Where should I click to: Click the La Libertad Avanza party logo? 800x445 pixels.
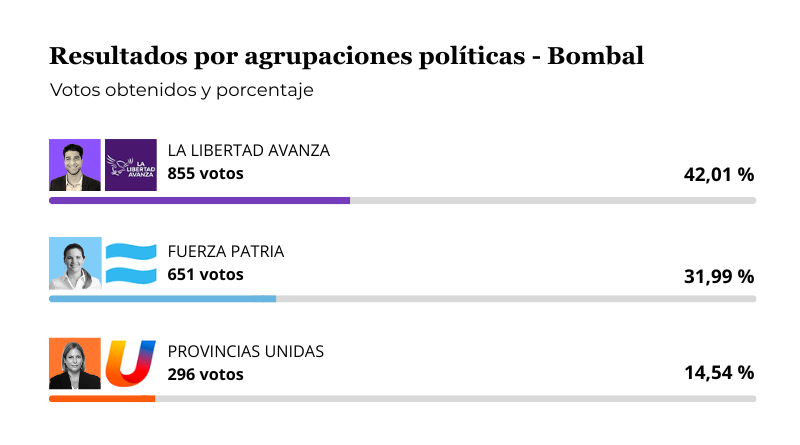(131, 165)
